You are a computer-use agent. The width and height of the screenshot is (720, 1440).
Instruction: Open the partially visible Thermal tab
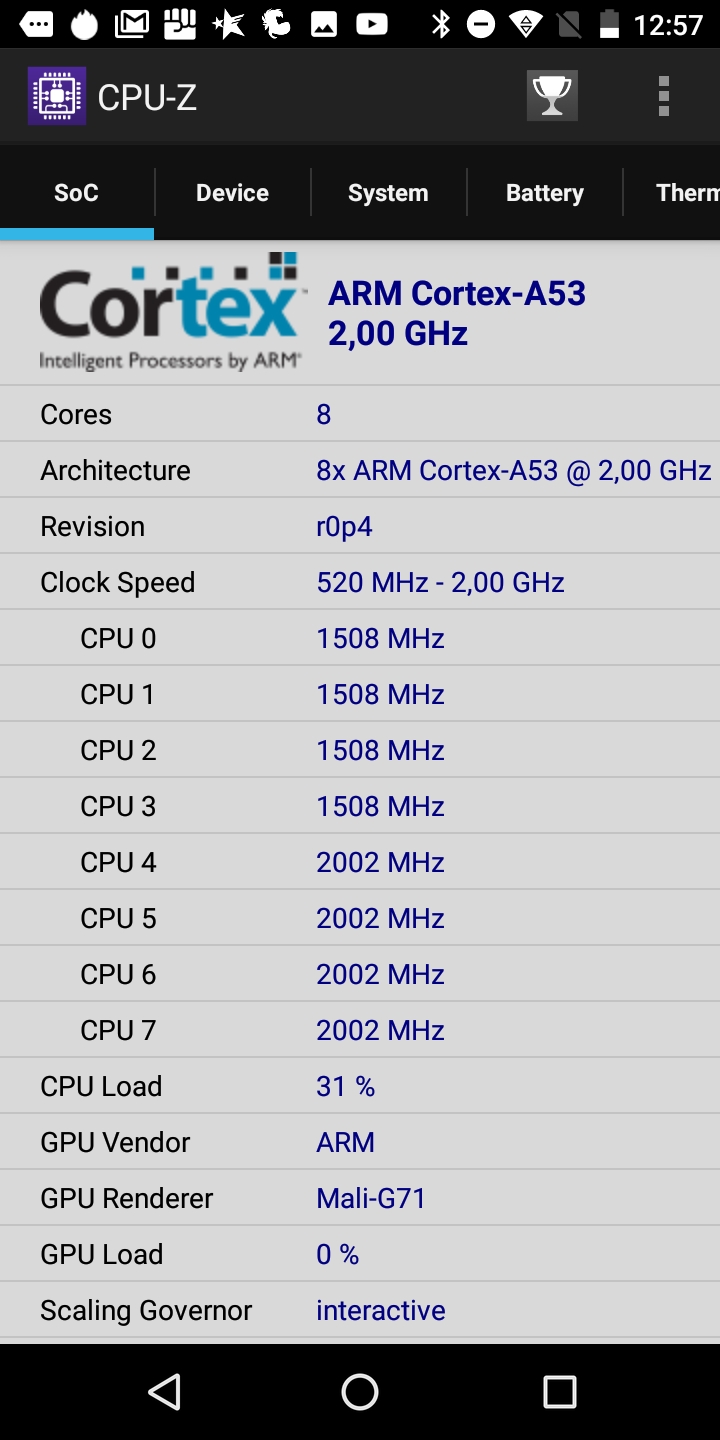click(686, 193)
